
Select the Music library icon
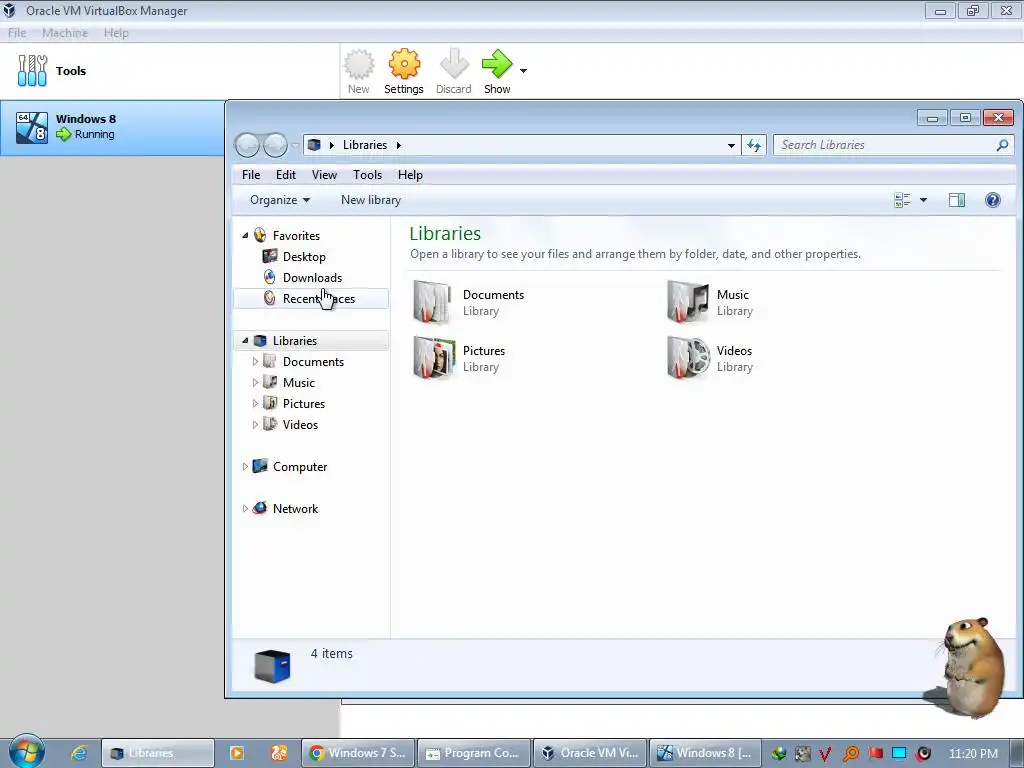[x=687, y=302]
